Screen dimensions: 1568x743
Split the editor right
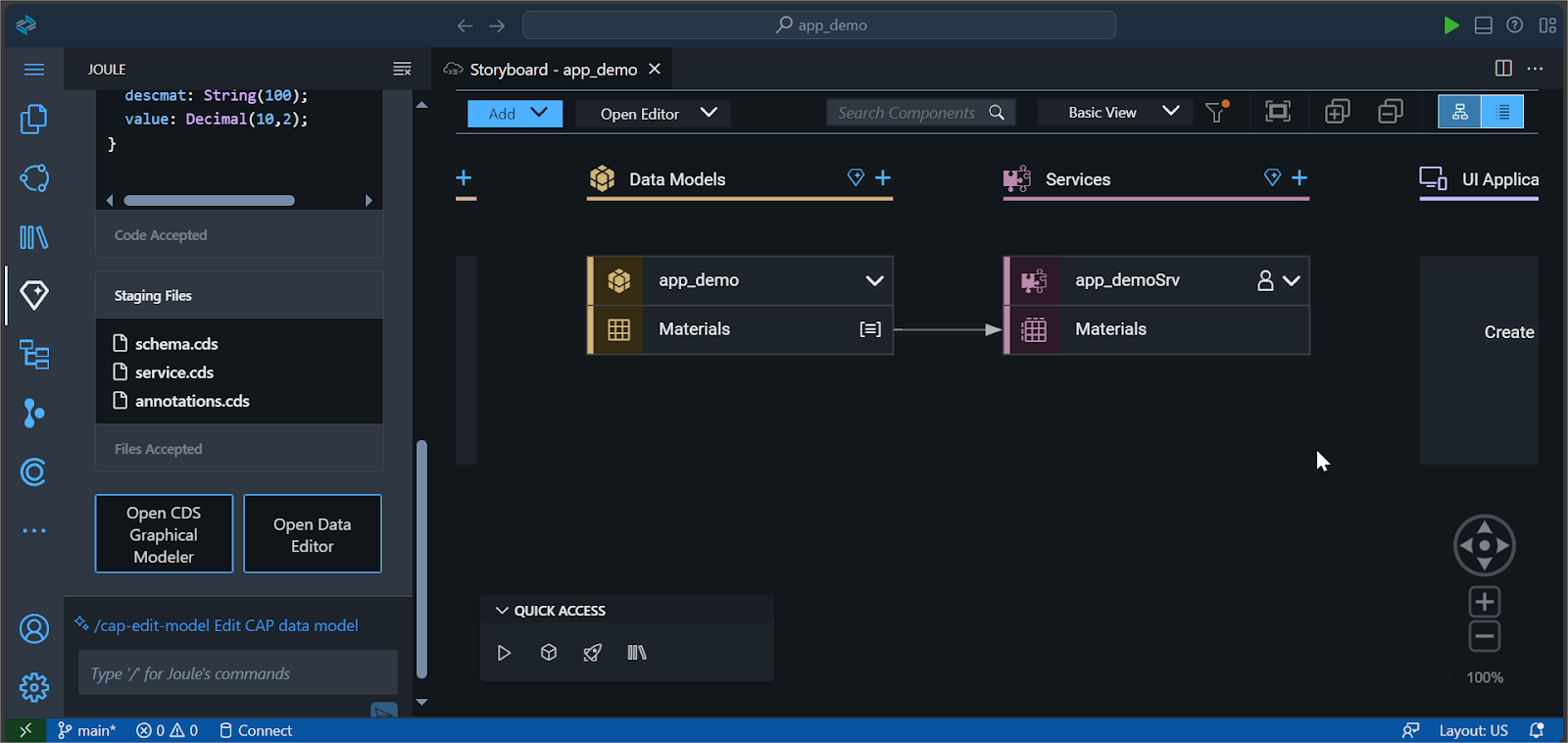tap(1503, 69)
